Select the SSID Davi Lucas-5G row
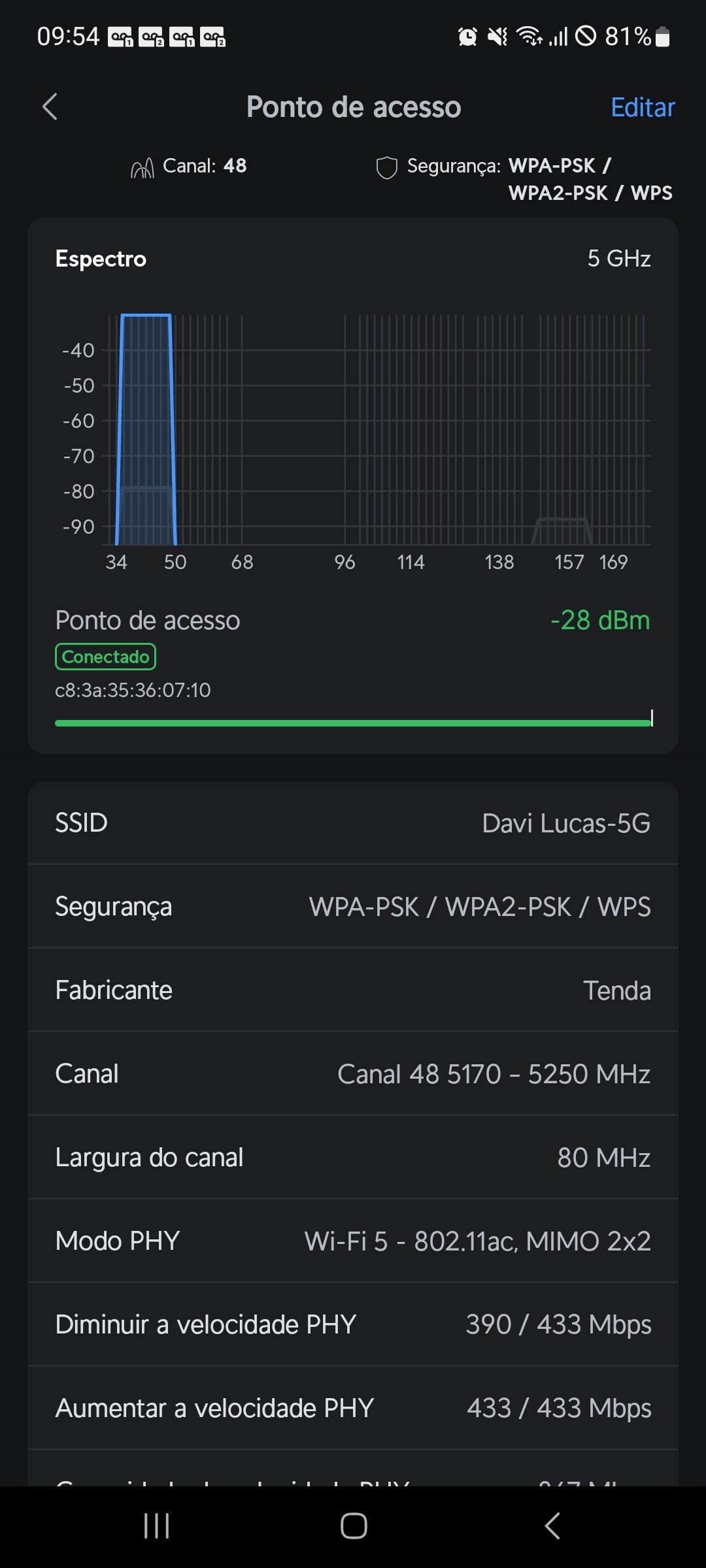 point(353,823)
